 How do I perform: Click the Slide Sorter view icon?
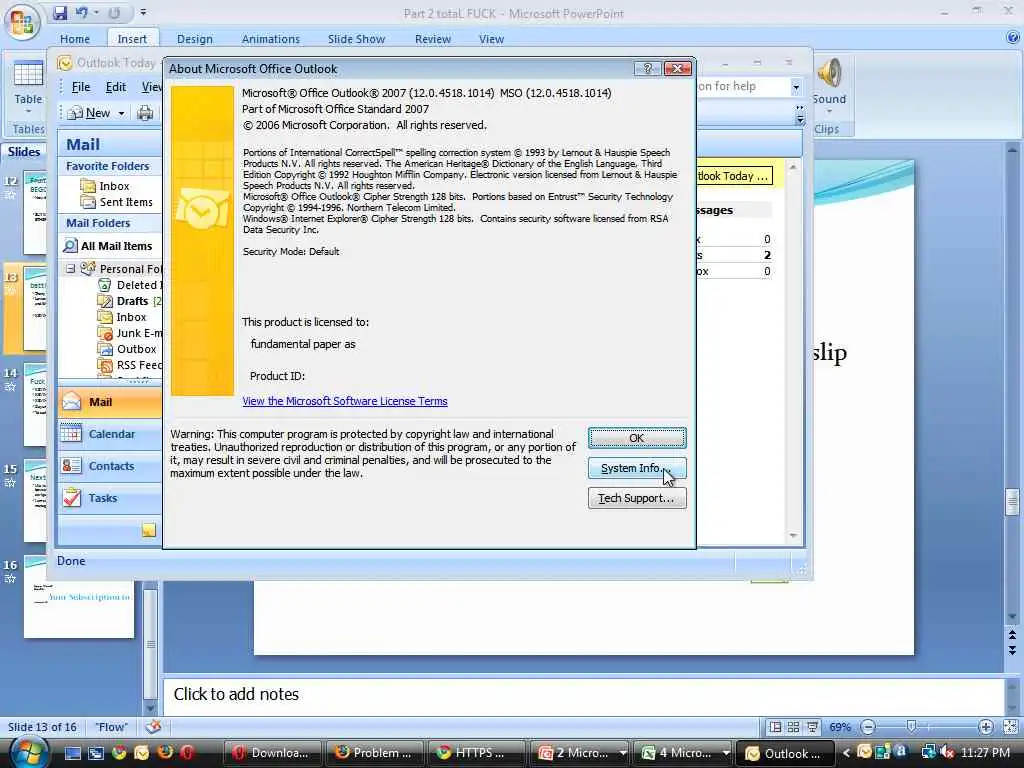793,727
